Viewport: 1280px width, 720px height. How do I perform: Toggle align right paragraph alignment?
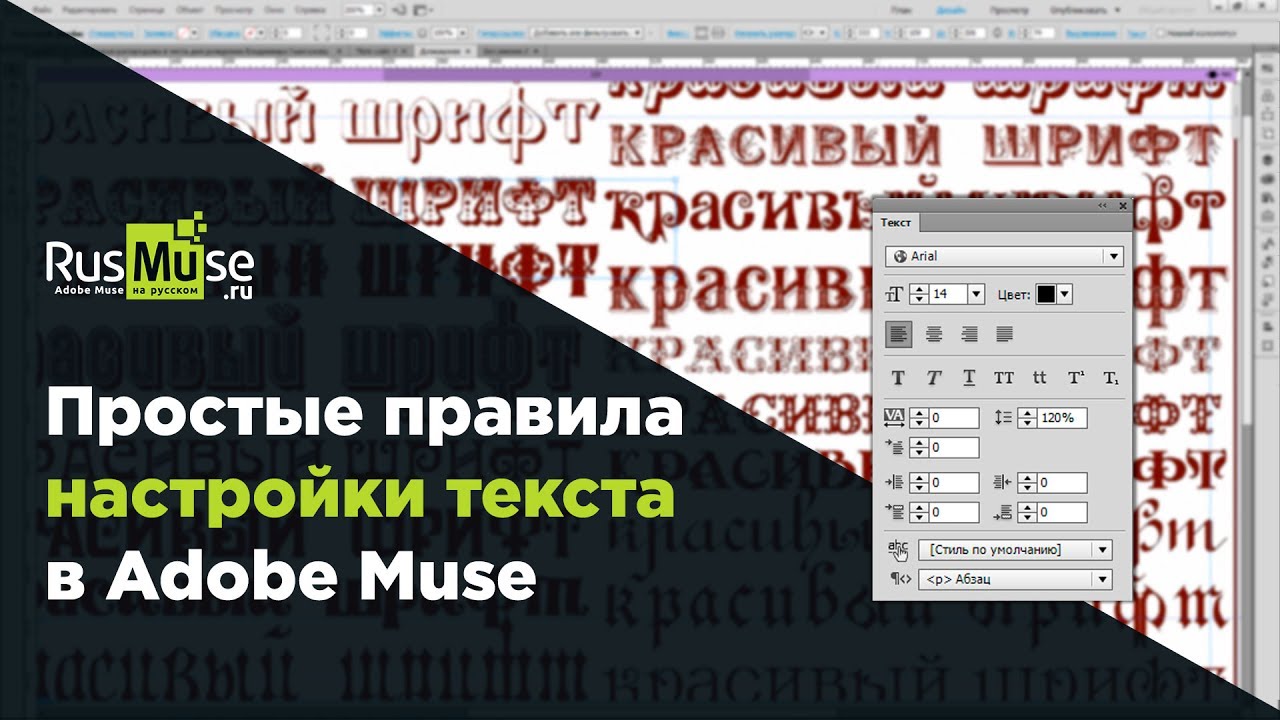(969, 334)
